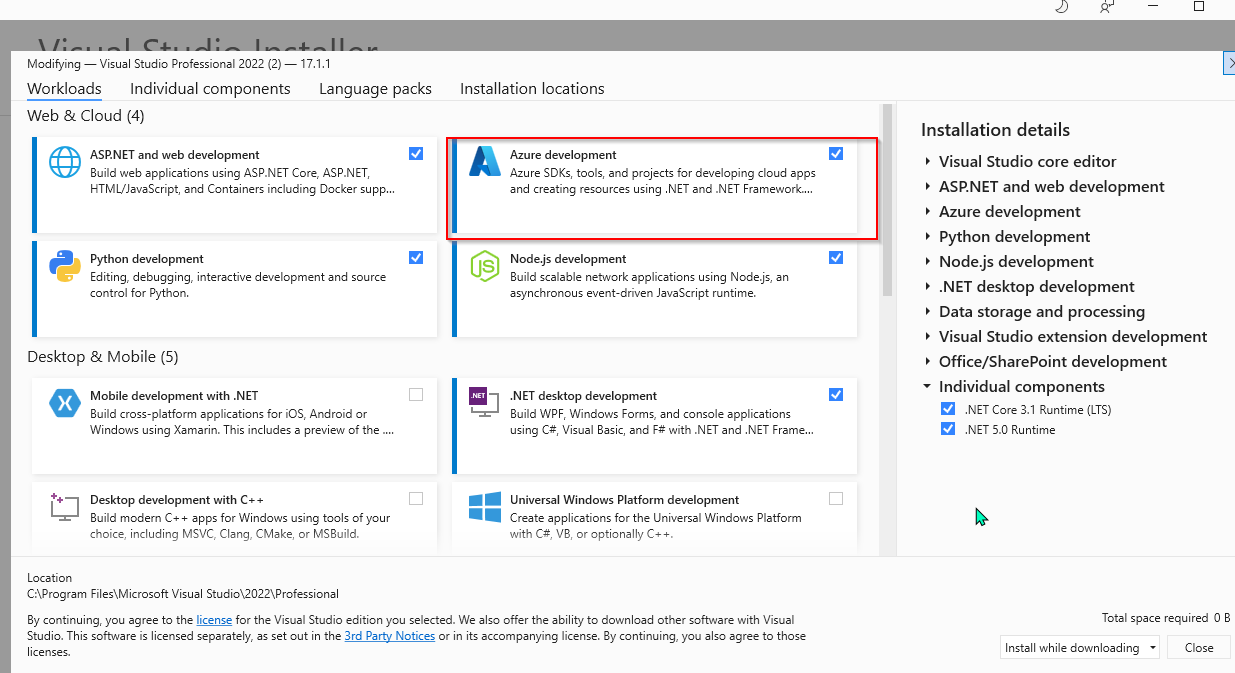Check Universal Windows Platform development checkbox

click(x=836, y=499)
